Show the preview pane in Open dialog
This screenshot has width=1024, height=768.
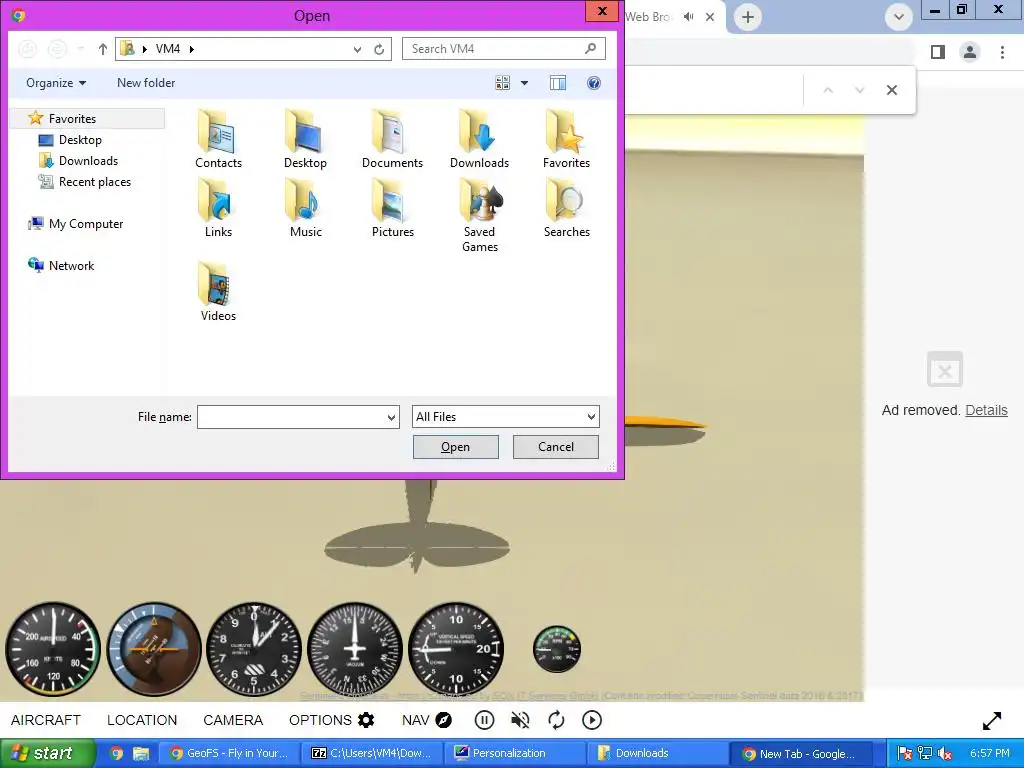(x=558, y=83)
